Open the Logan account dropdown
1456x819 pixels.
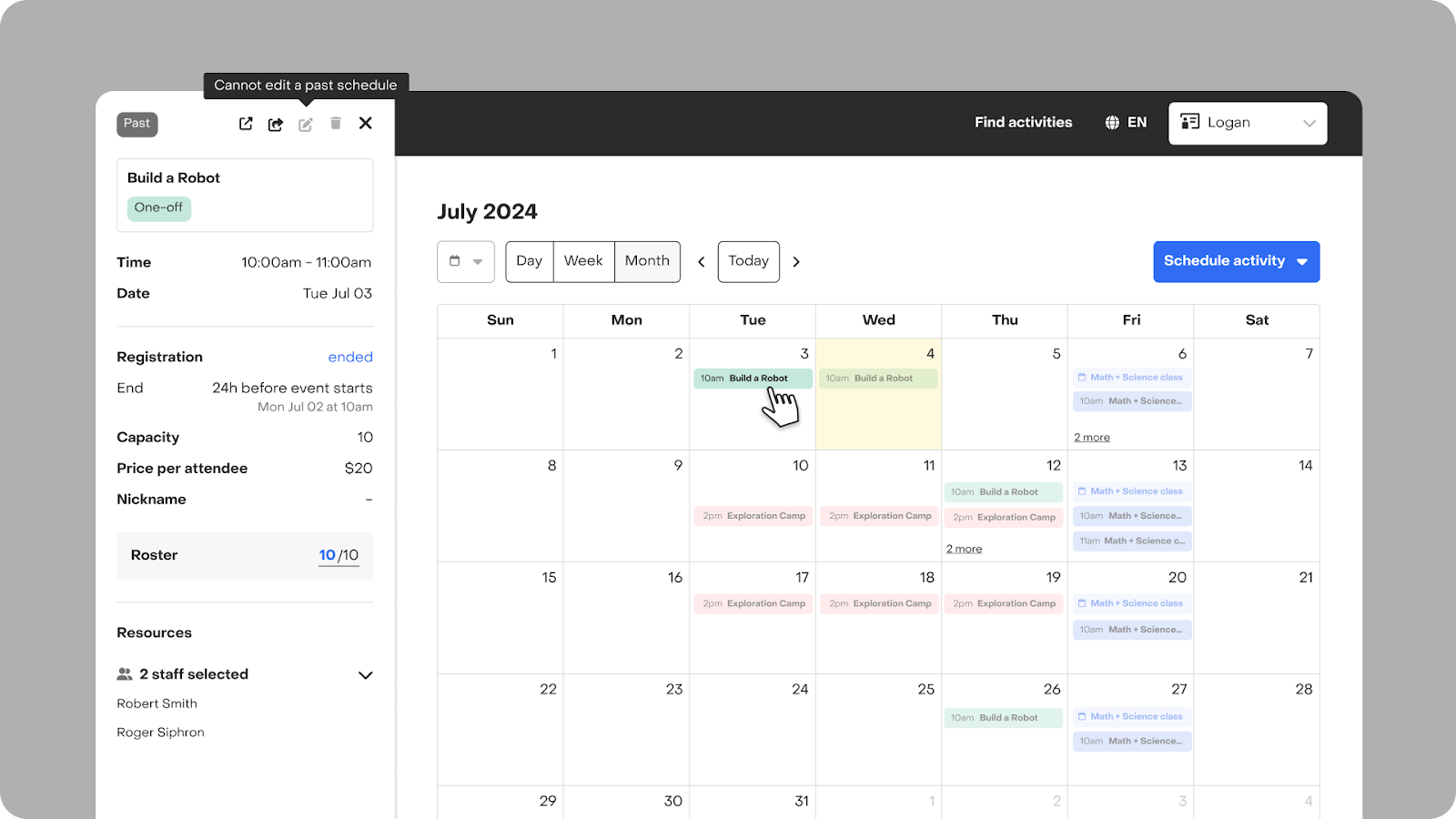pos(1248,123)
